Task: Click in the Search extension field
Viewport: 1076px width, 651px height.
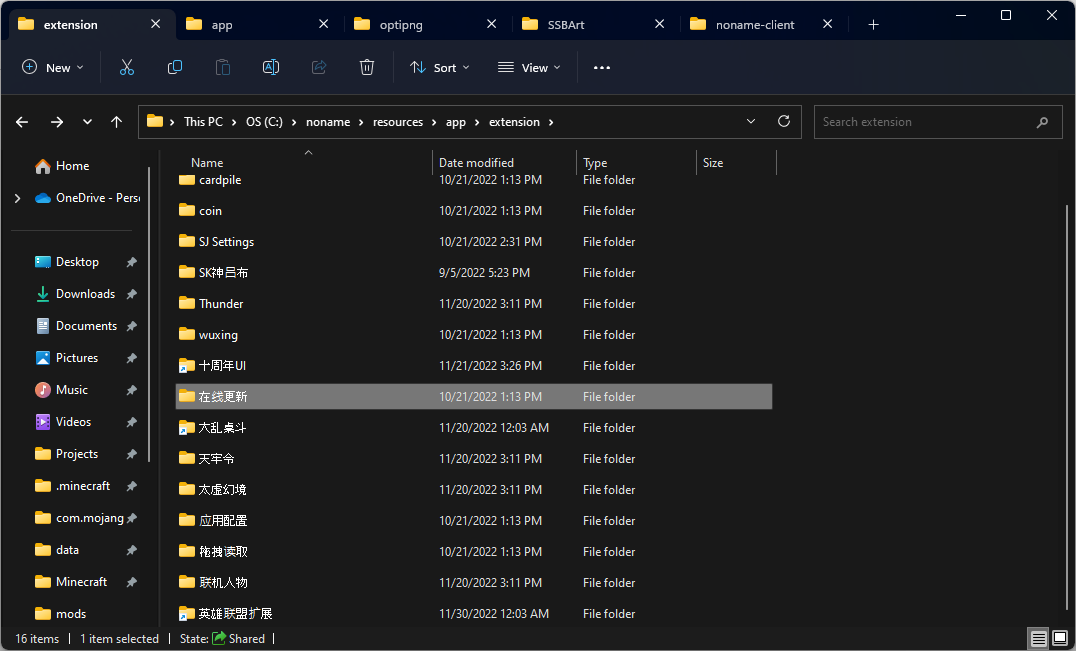Action: (925, 122)
